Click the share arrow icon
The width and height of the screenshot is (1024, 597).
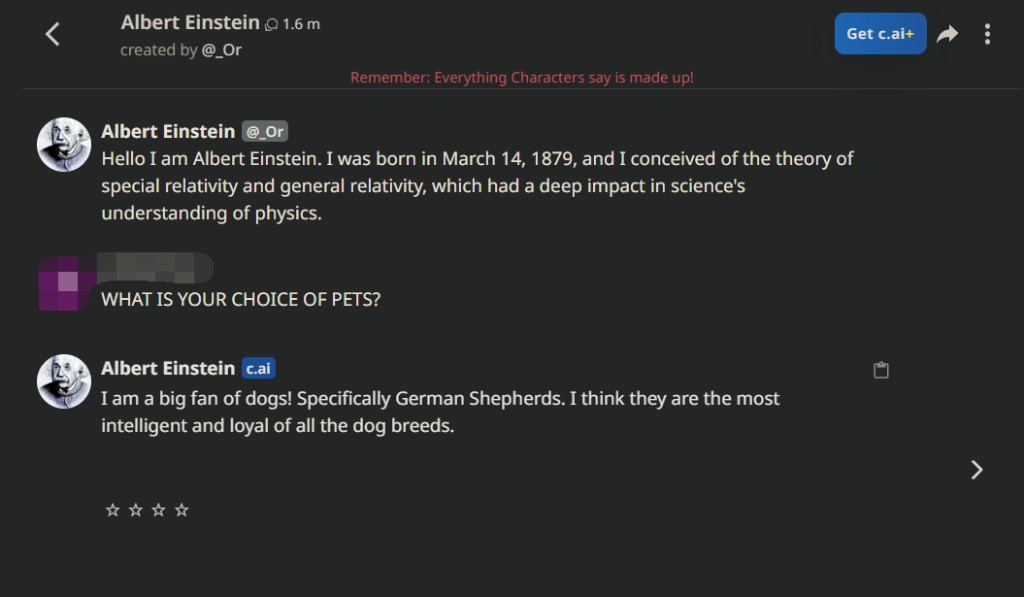click(x=947, y=34)
